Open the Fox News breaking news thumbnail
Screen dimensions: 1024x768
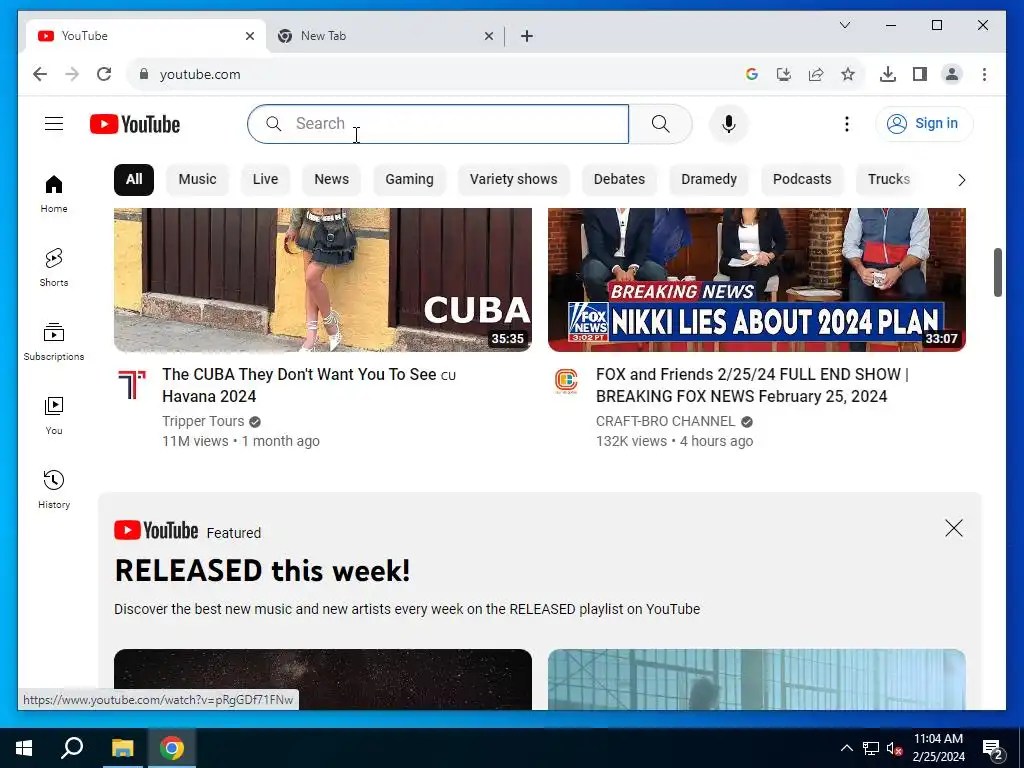pyautogui.click(x=756, y=280)
